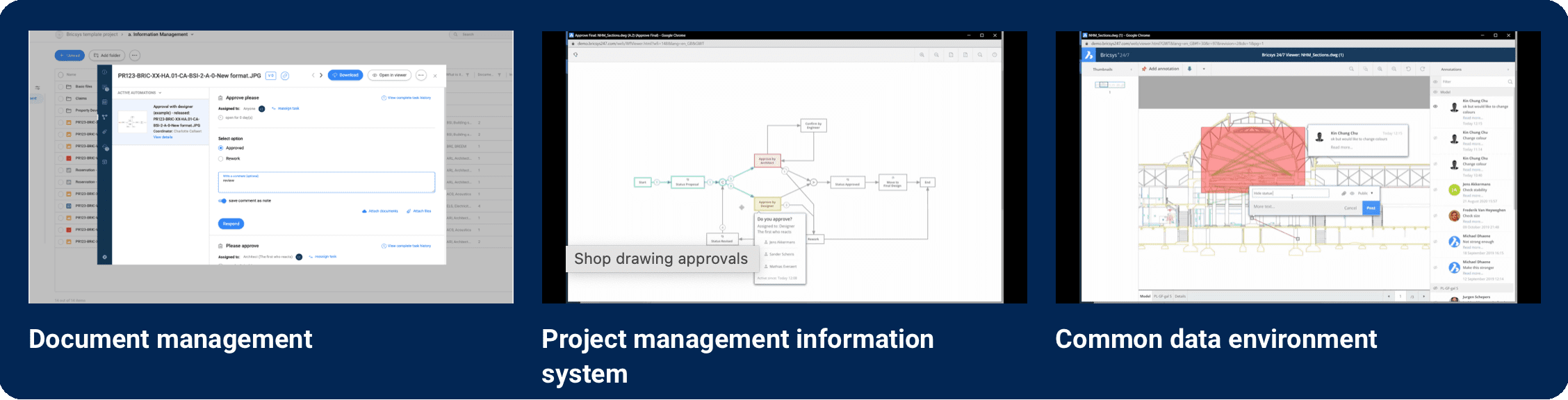Switch to the PL-GF-gal S tab
The image size is (1568, 400).
click(1163, 297)
